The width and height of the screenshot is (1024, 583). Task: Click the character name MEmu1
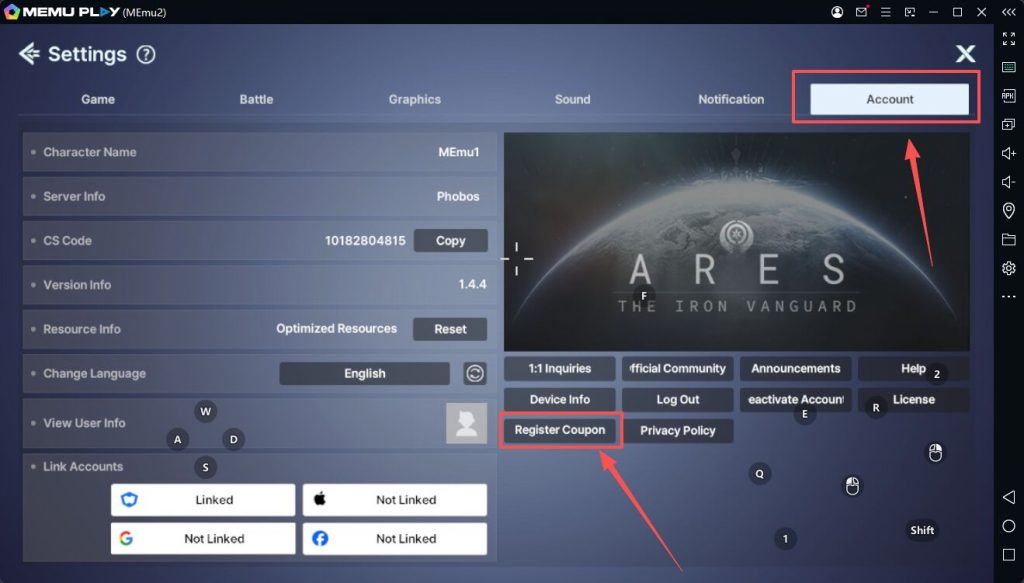(x=458, y=152)
